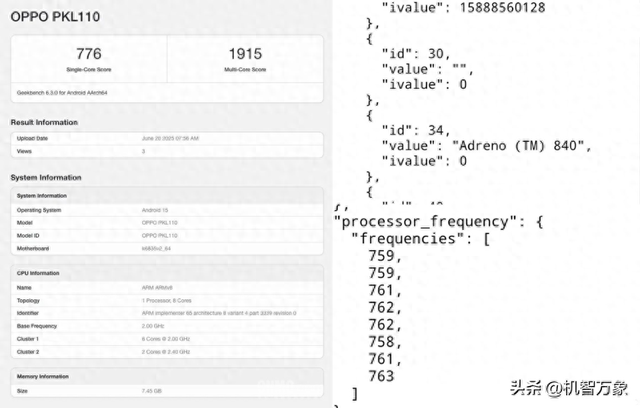640x408 pixels.
Task: Click the System Information table header row
Action: coord(167,196)
